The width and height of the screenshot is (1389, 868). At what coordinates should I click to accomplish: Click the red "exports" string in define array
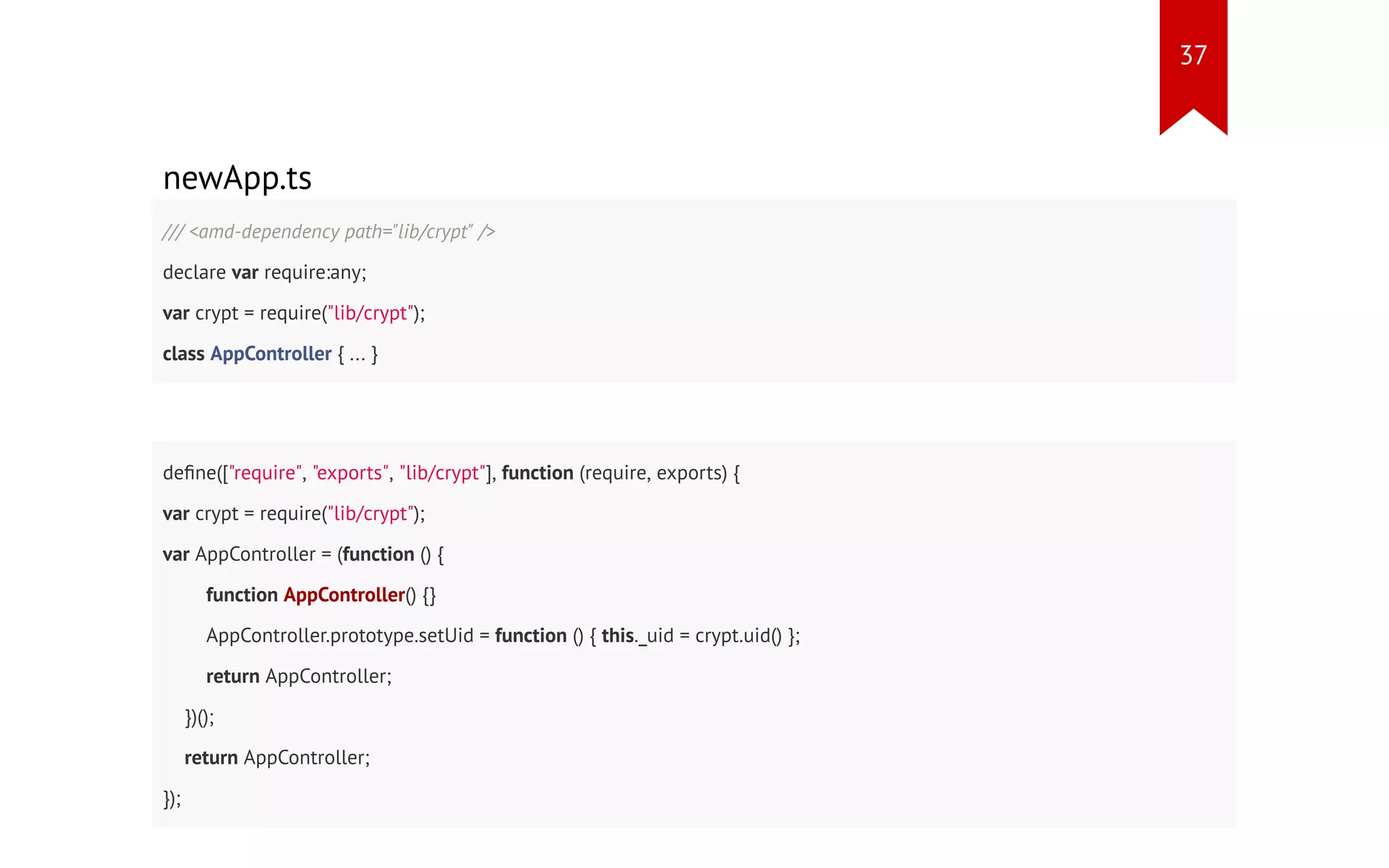350,473
